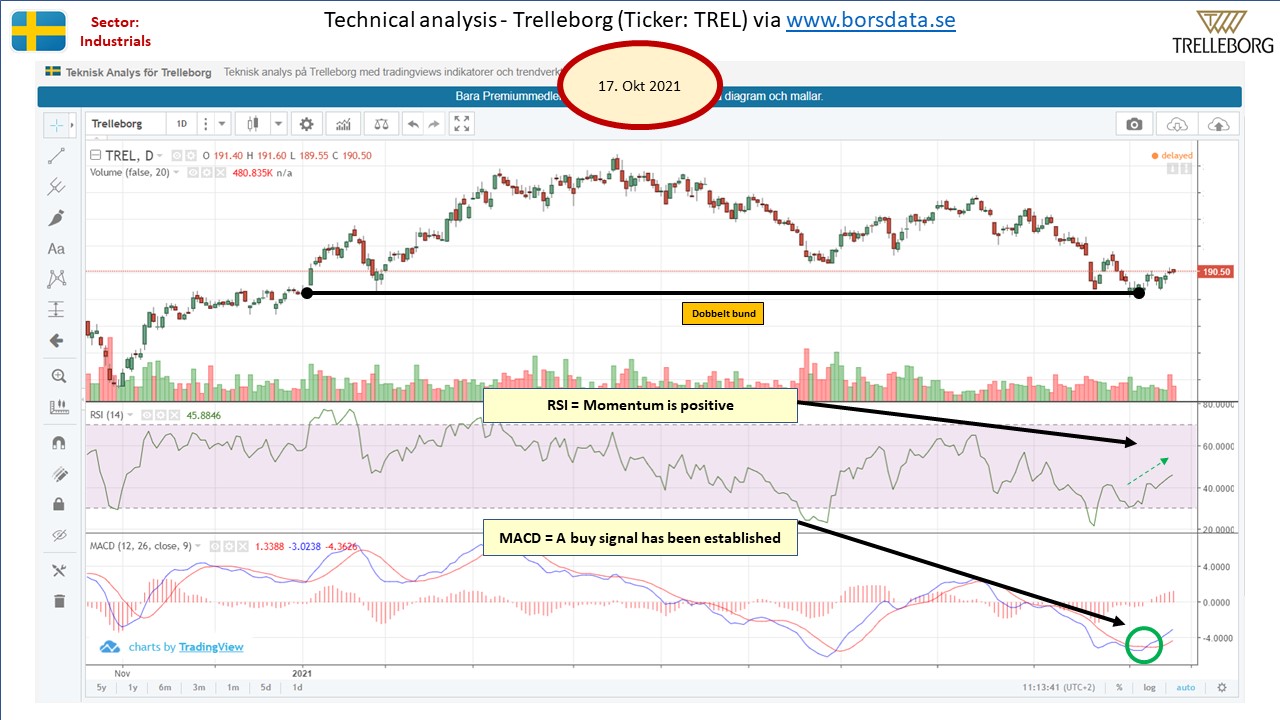The height and width of the screenshot is (720, 1280).
Task: Select the 1d time range
Action: (x=297, y=688)
